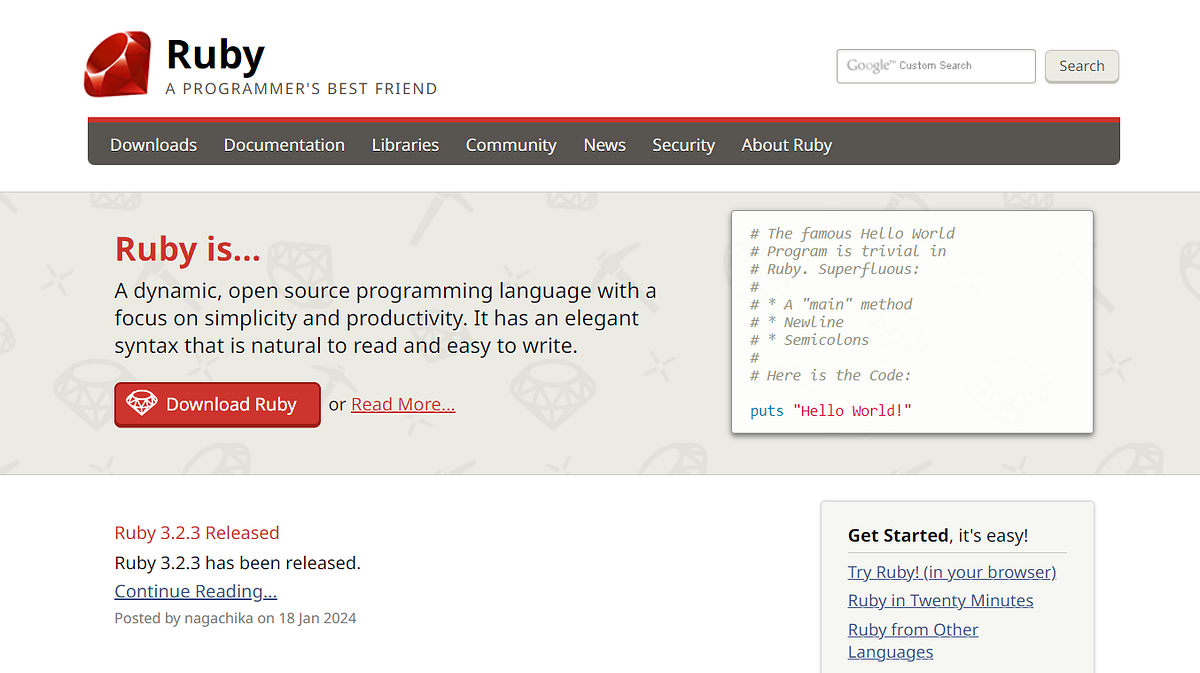Image resolution: width=1200 pixels, height=673 pixels.
Task: Visit the Community section
Action: pyautogui.click(x=510, y=145)
